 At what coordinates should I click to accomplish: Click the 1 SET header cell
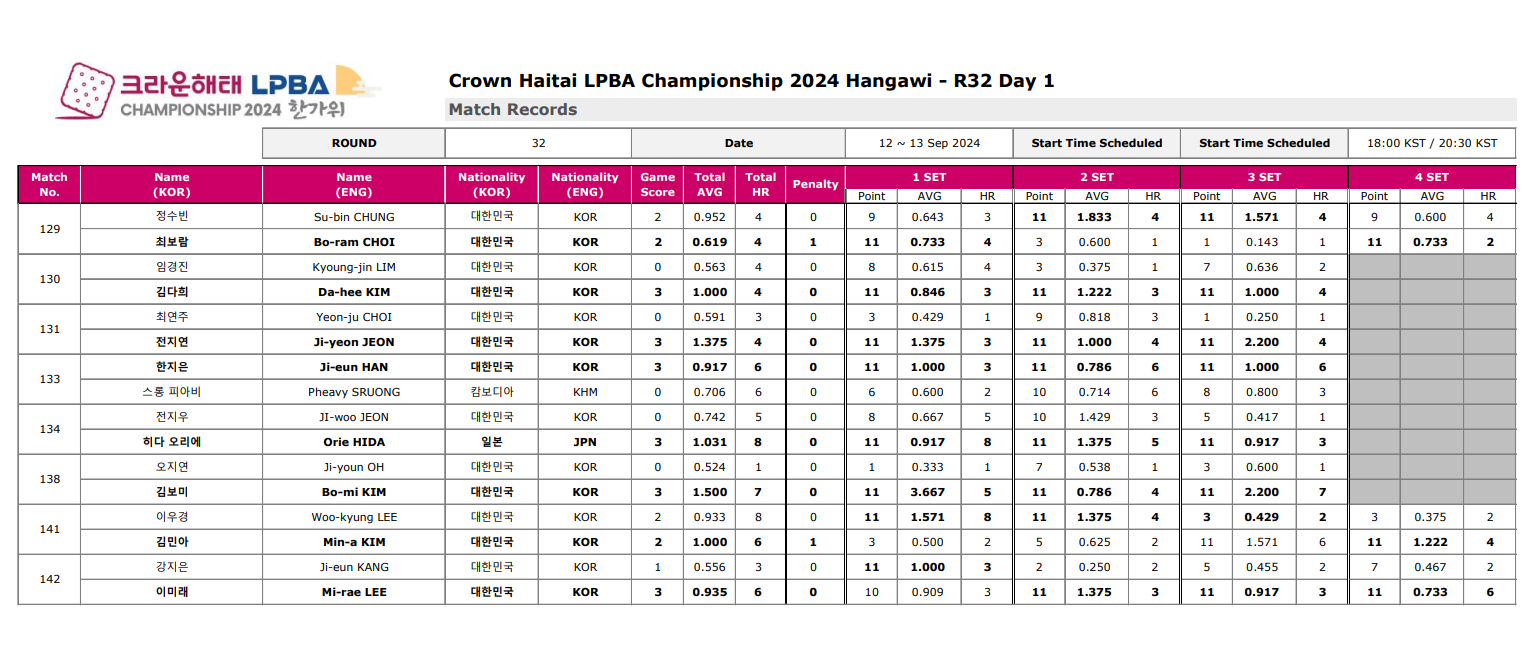point(929,176)
